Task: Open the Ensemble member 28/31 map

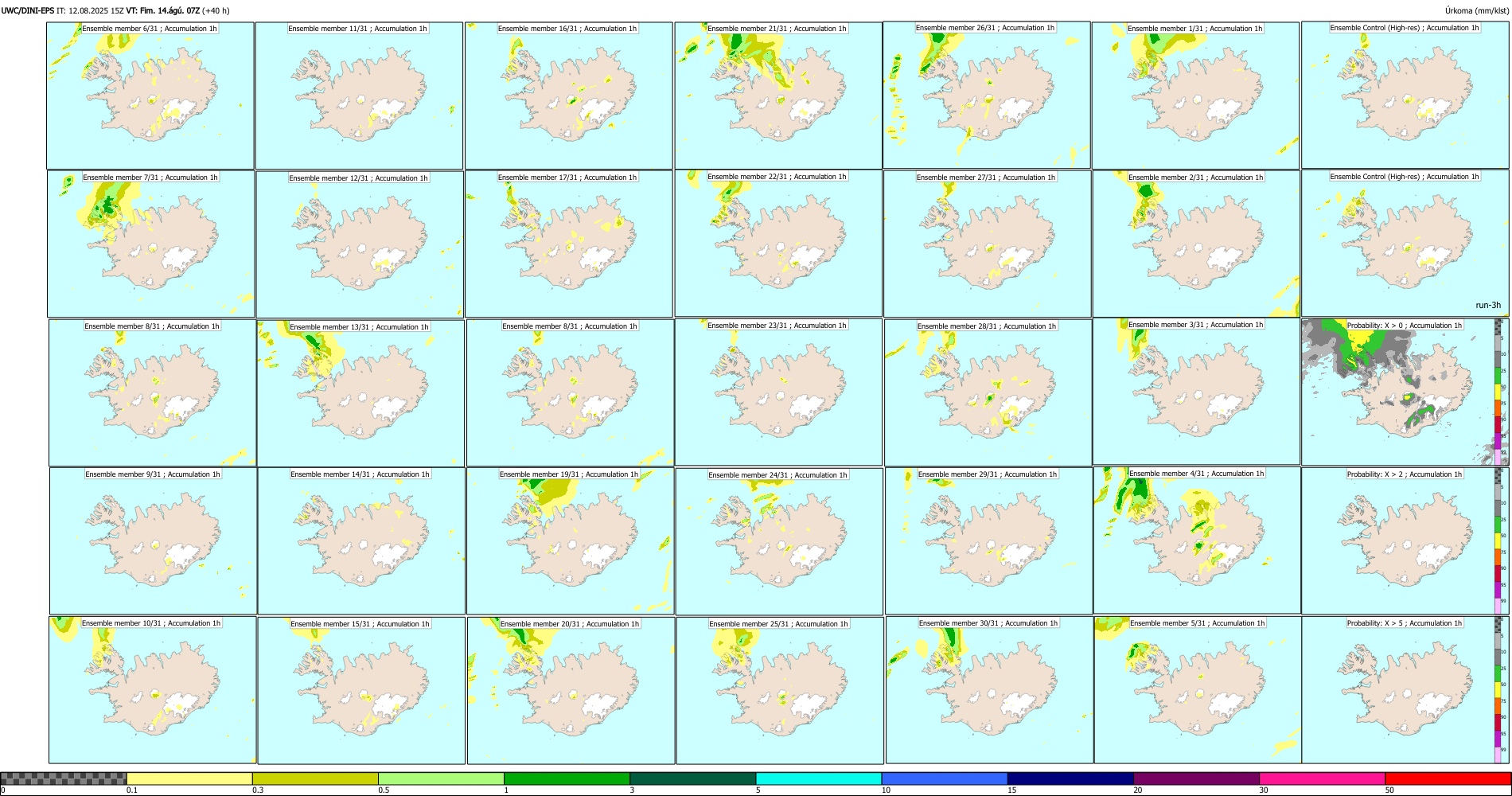Action: coord(988,392)
